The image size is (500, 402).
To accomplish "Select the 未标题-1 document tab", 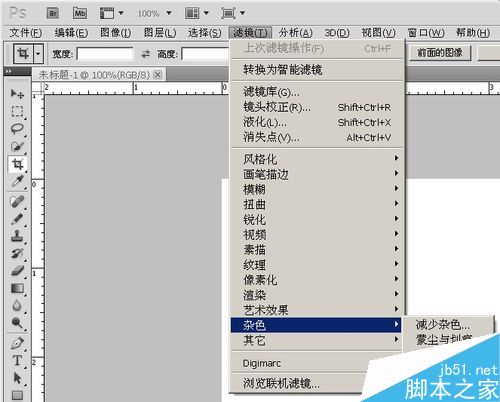I will [94, 75].
